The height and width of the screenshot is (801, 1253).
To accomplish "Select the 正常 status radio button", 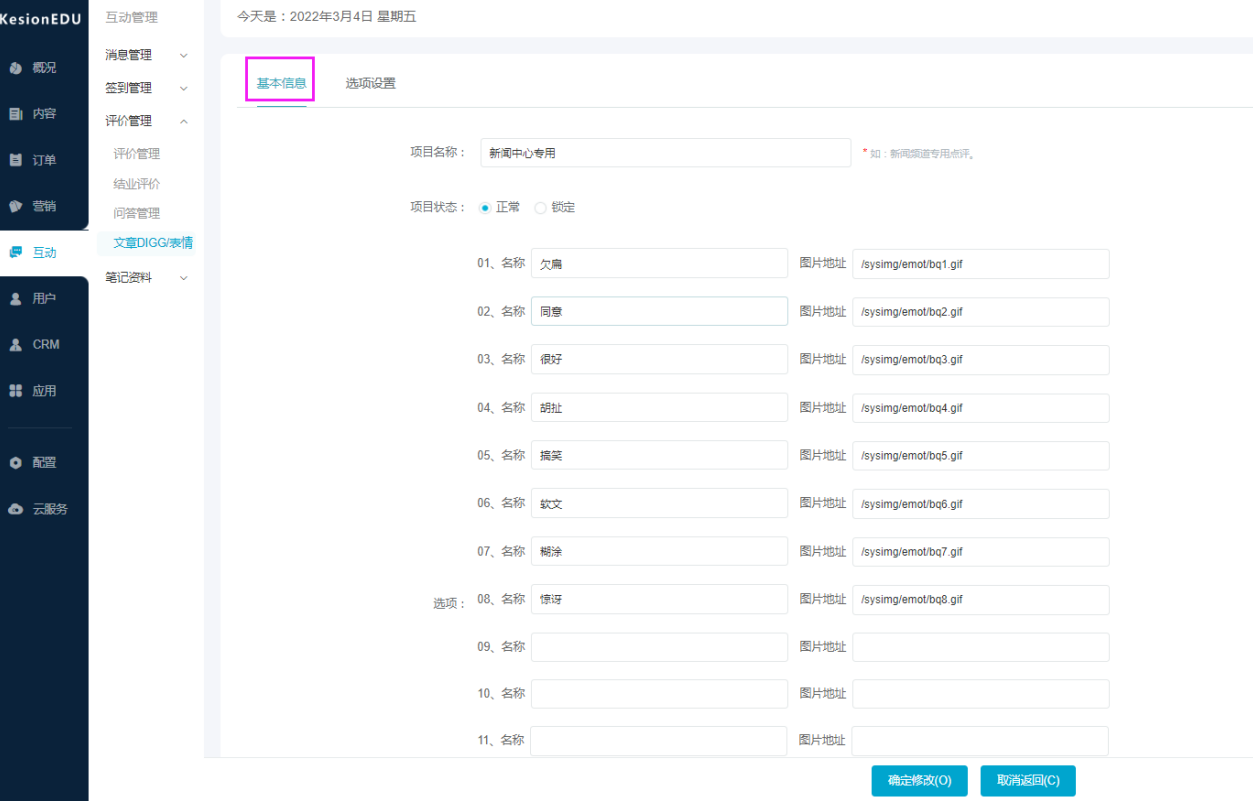I will [x=485, y=208].
